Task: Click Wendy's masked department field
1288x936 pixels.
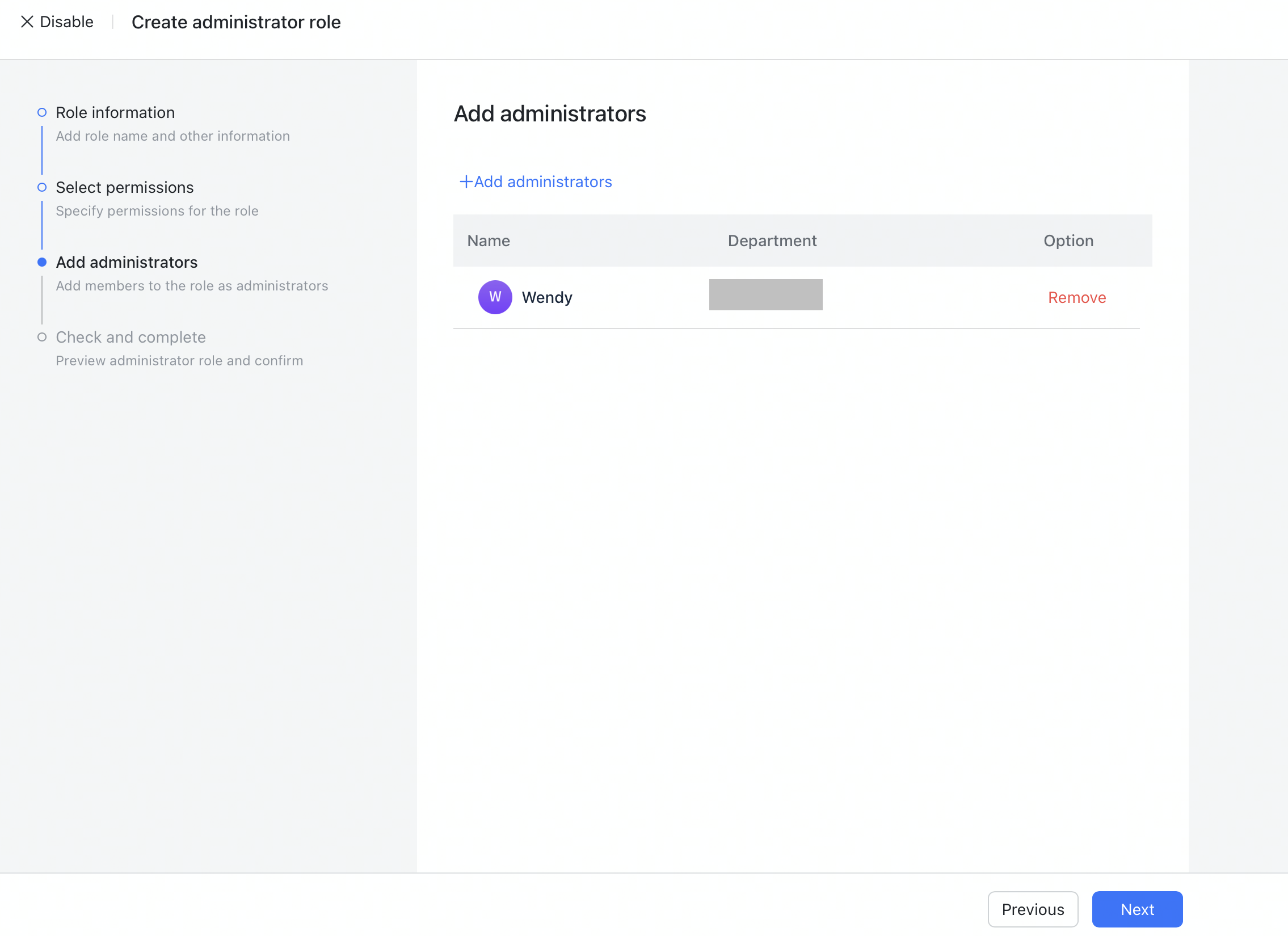Action: tap(765, 294)
